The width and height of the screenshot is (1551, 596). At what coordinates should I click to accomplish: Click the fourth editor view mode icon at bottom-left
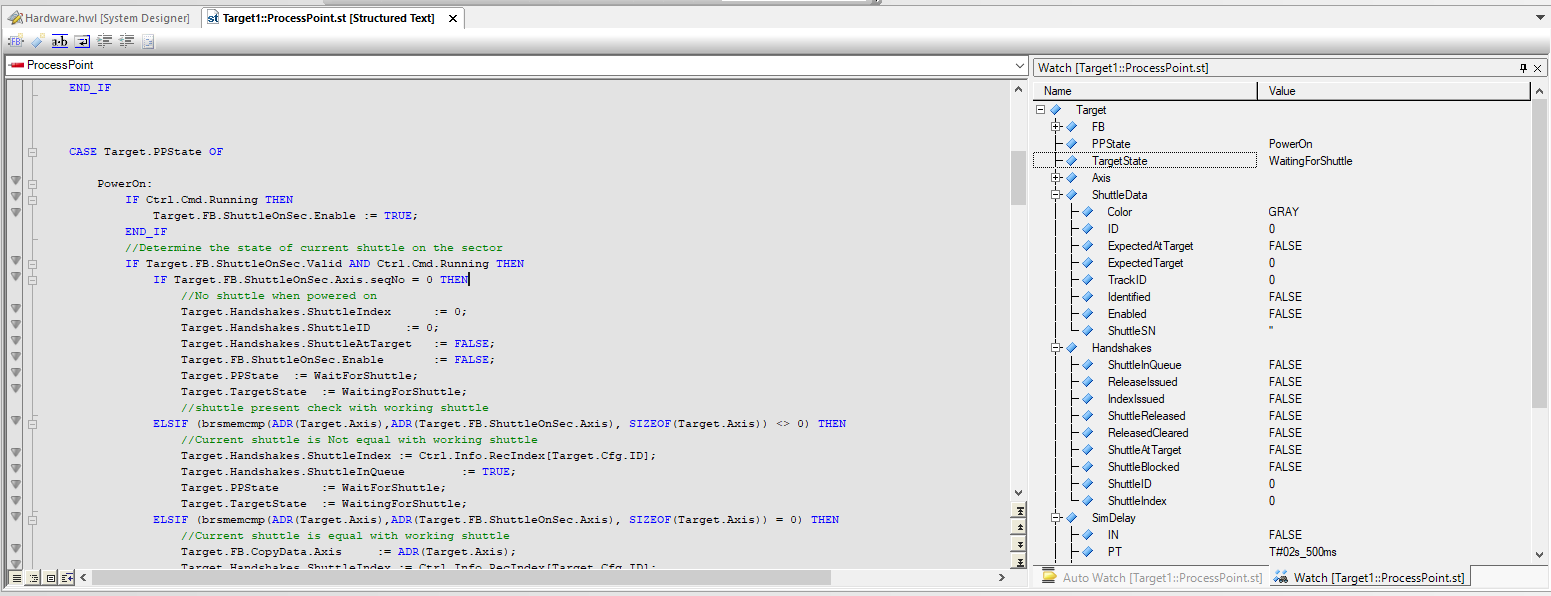pos(67,578)
